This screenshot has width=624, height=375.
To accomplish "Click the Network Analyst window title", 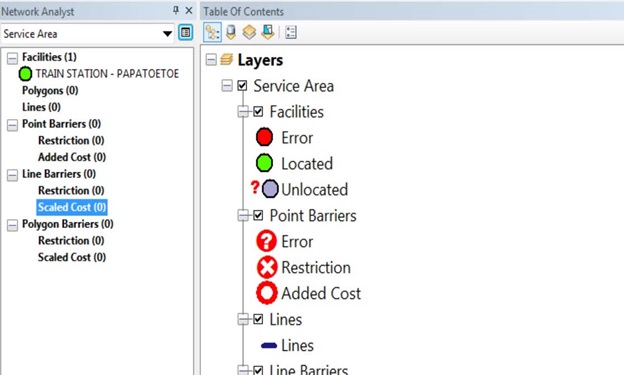I will pos(38,12).
